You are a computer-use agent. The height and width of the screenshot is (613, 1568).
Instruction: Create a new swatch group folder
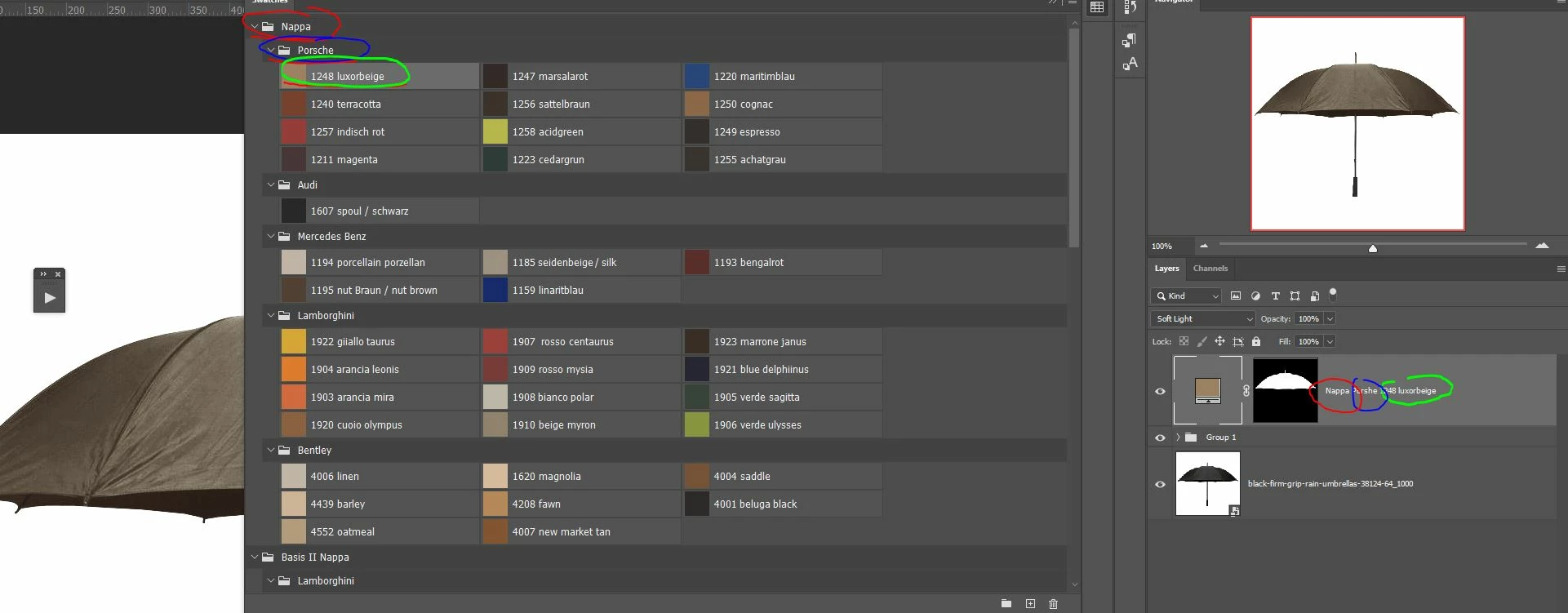click(1006, 603)
